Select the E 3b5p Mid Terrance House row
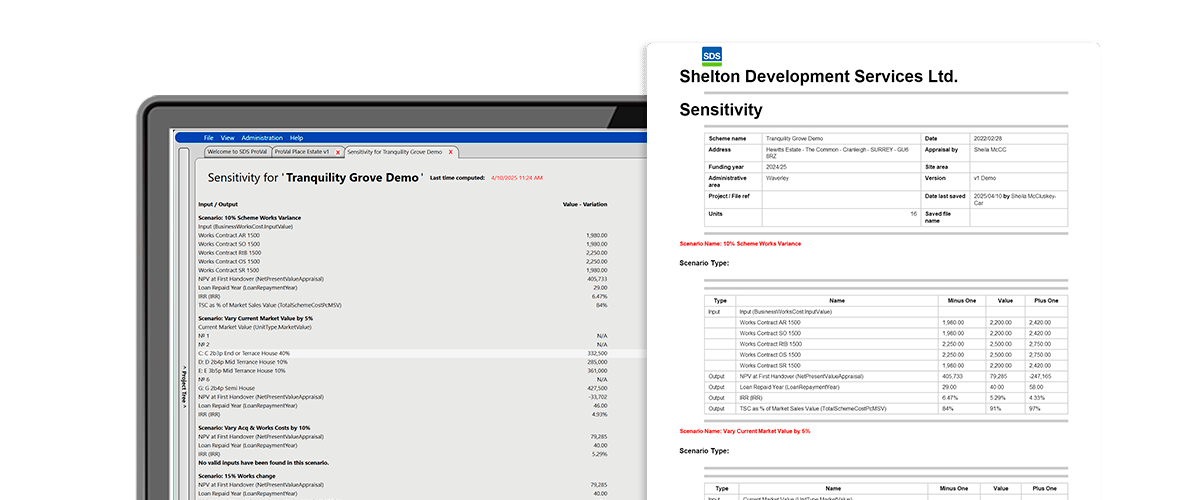The width and height of the screenshot is (1200, 500). [x=402, y=370]
